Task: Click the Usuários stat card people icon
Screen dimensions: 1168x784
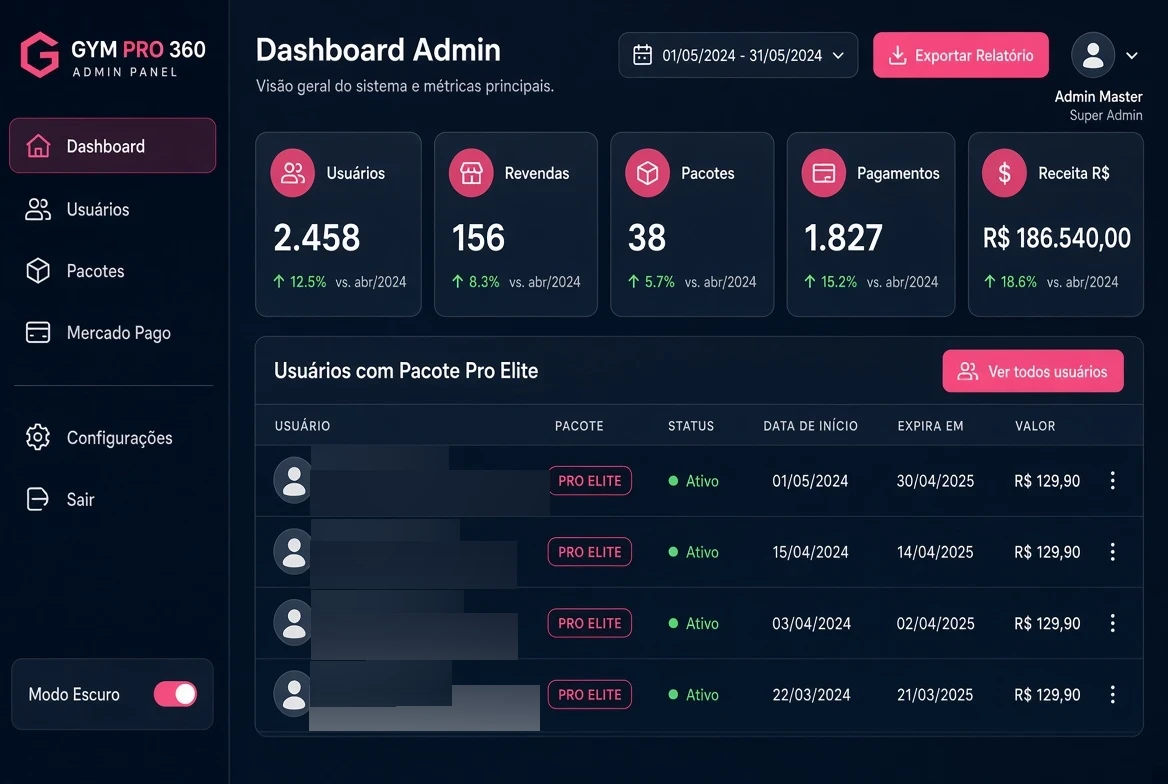Action: (293, 174)
